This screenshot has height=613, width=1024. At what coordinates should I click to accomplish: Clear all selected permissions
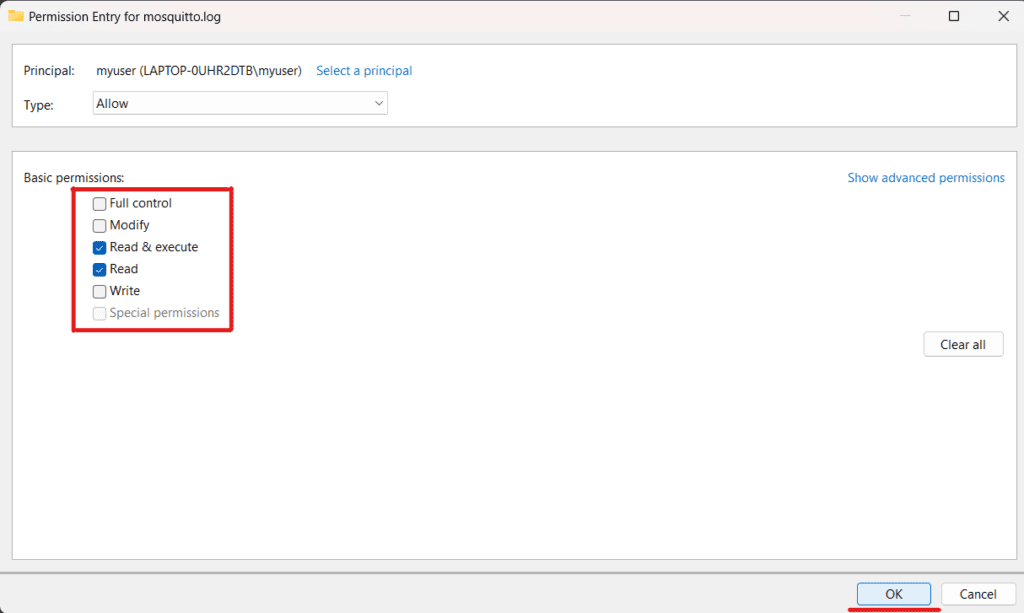tap(963, 343)
